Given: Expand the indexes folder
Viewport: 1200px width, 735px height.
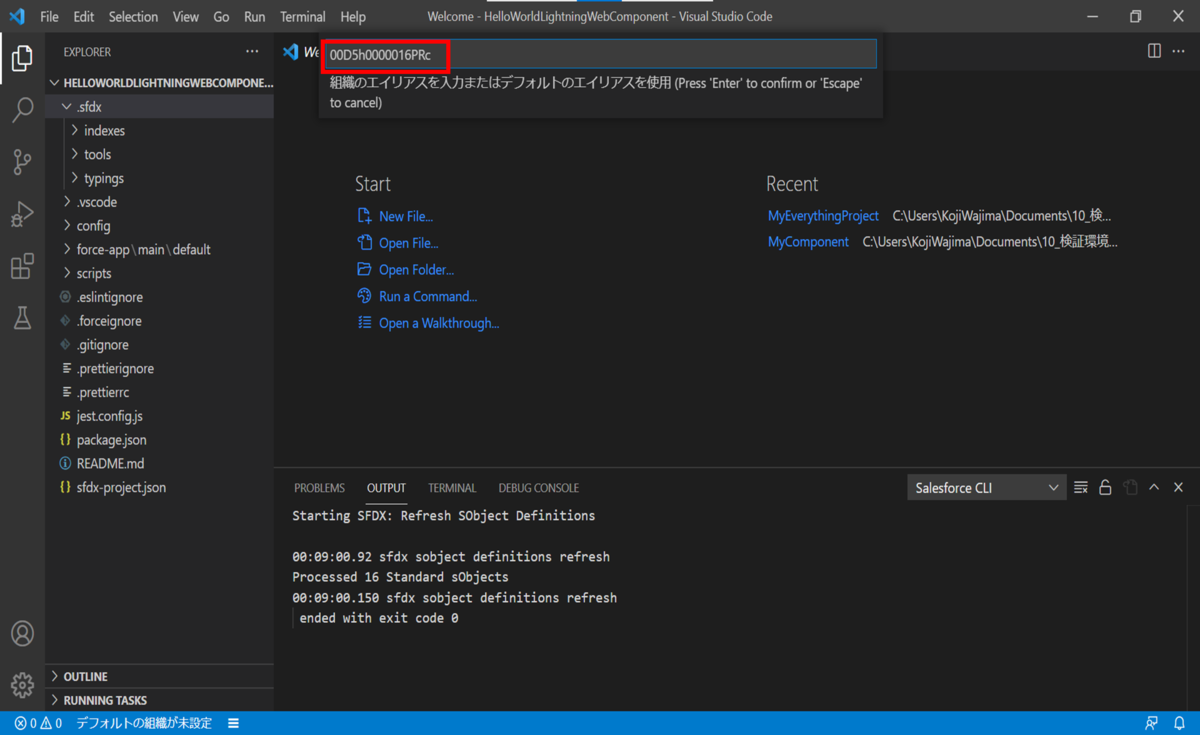Looking at the screenshot, I should click(160, 131).
